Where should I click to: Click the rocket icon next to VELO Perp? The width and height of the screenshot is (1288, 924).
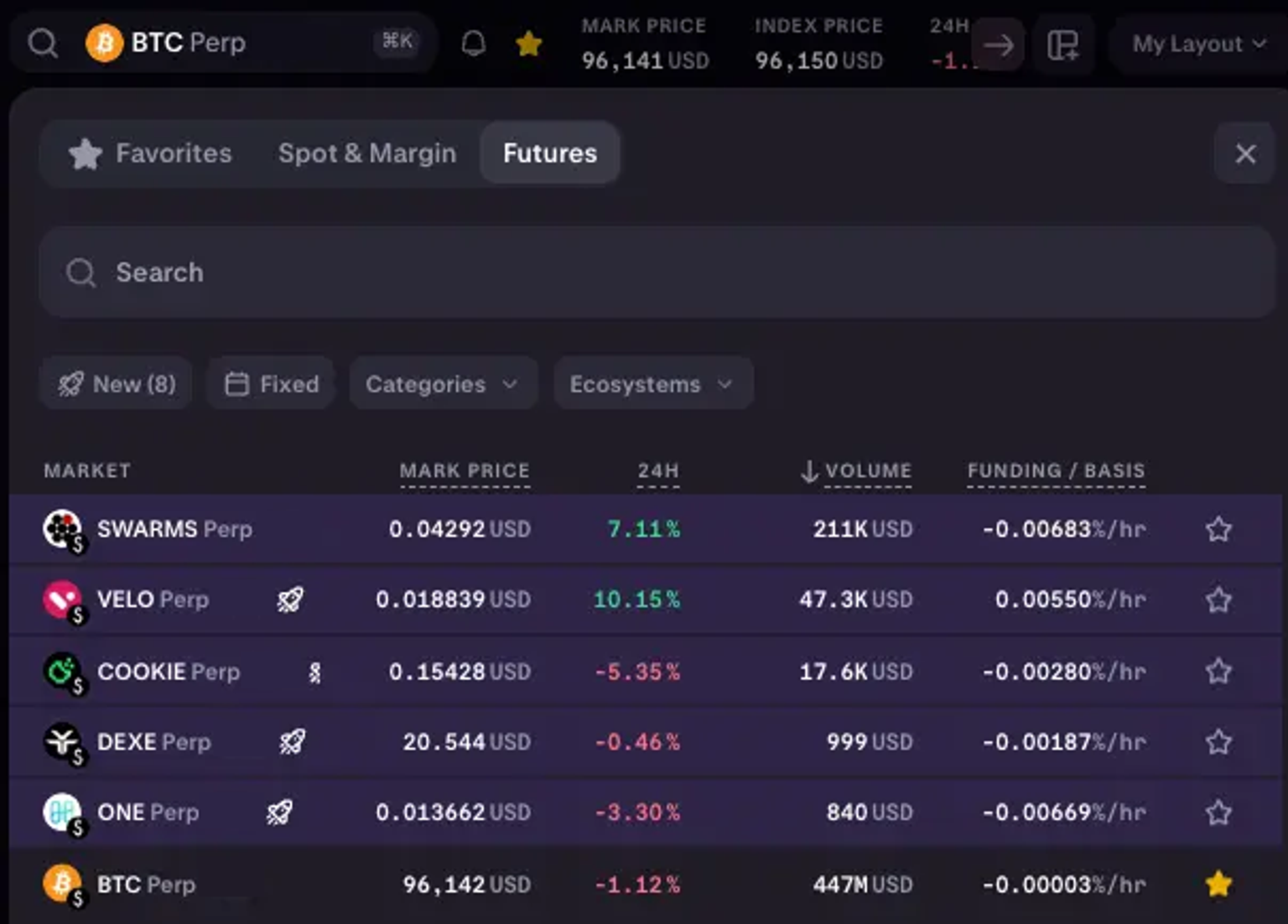click(x=290, y=600)
